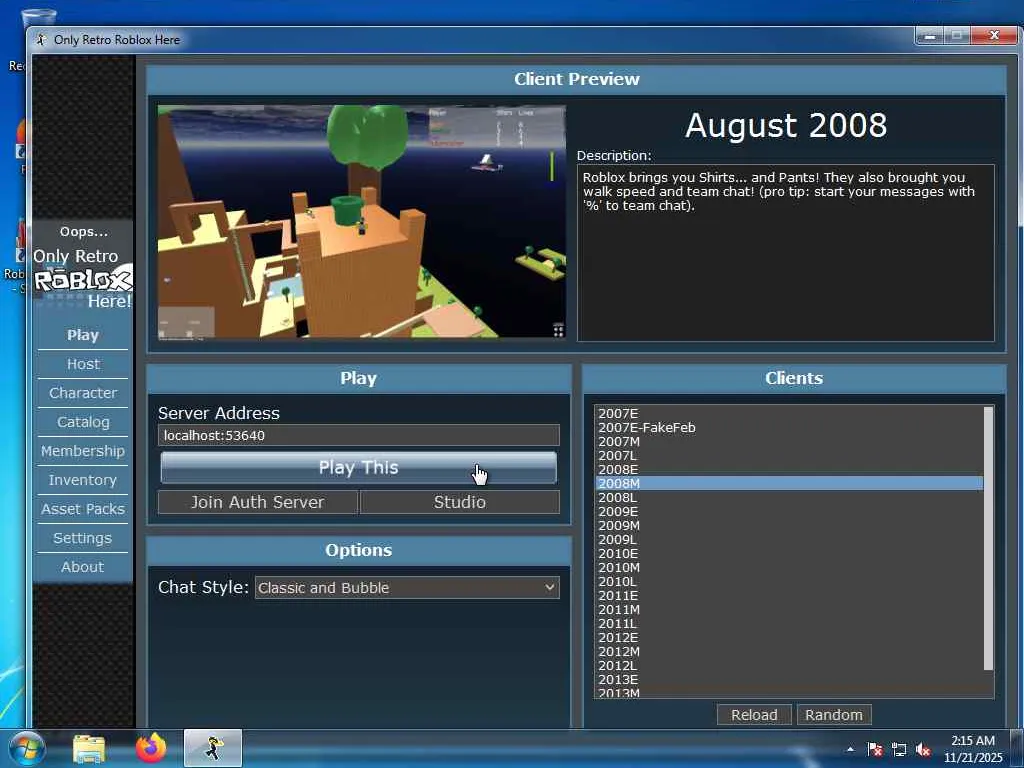Select client 2007E-FakeFeb
The height and width of the screenshot is (768, 1024).
[x=790, y=428]
